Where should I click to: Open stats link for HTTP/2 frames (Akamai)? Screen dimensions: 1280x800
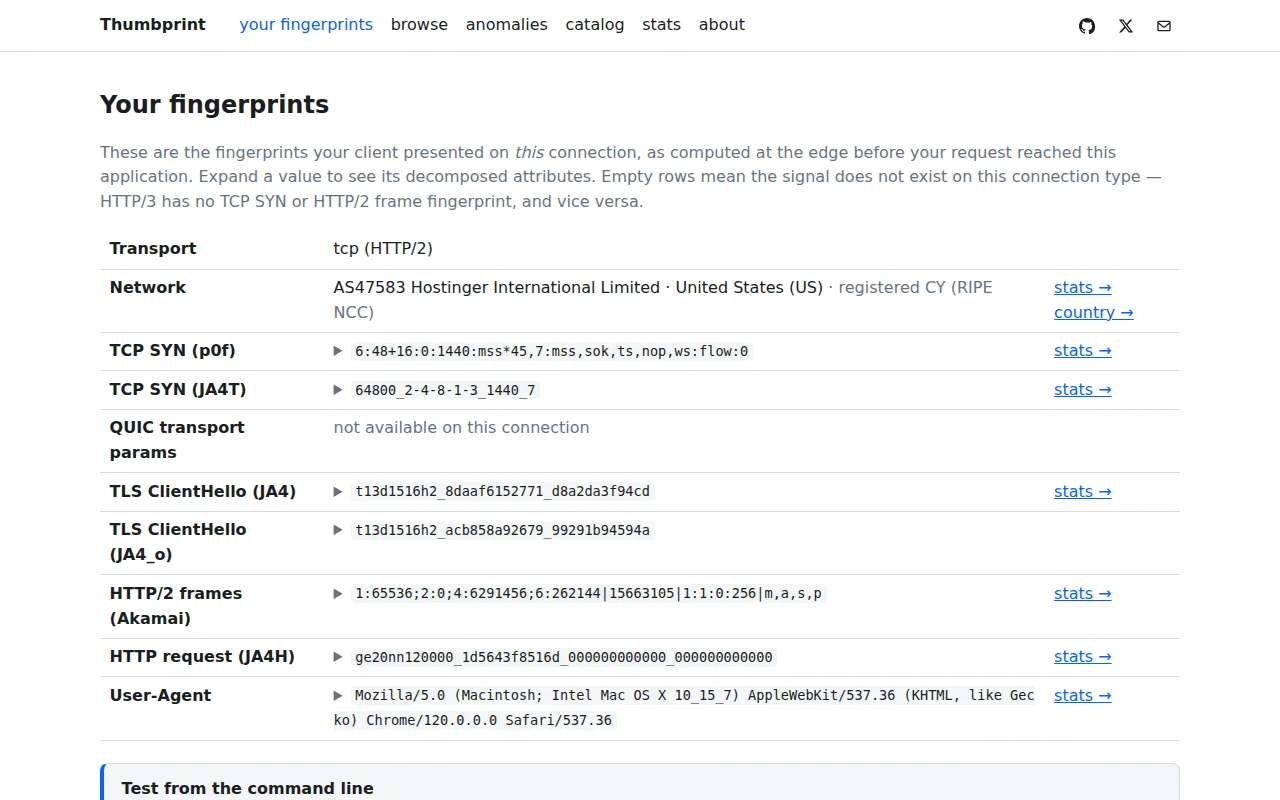(x=1083, y=593)
